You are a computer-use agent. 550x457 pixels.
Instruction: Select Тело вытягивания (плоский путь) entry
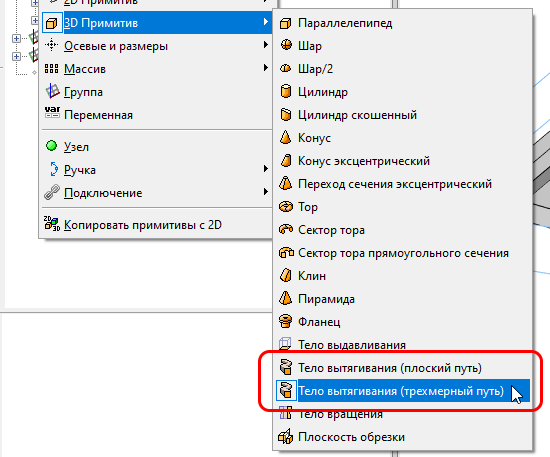click(403, 368)
